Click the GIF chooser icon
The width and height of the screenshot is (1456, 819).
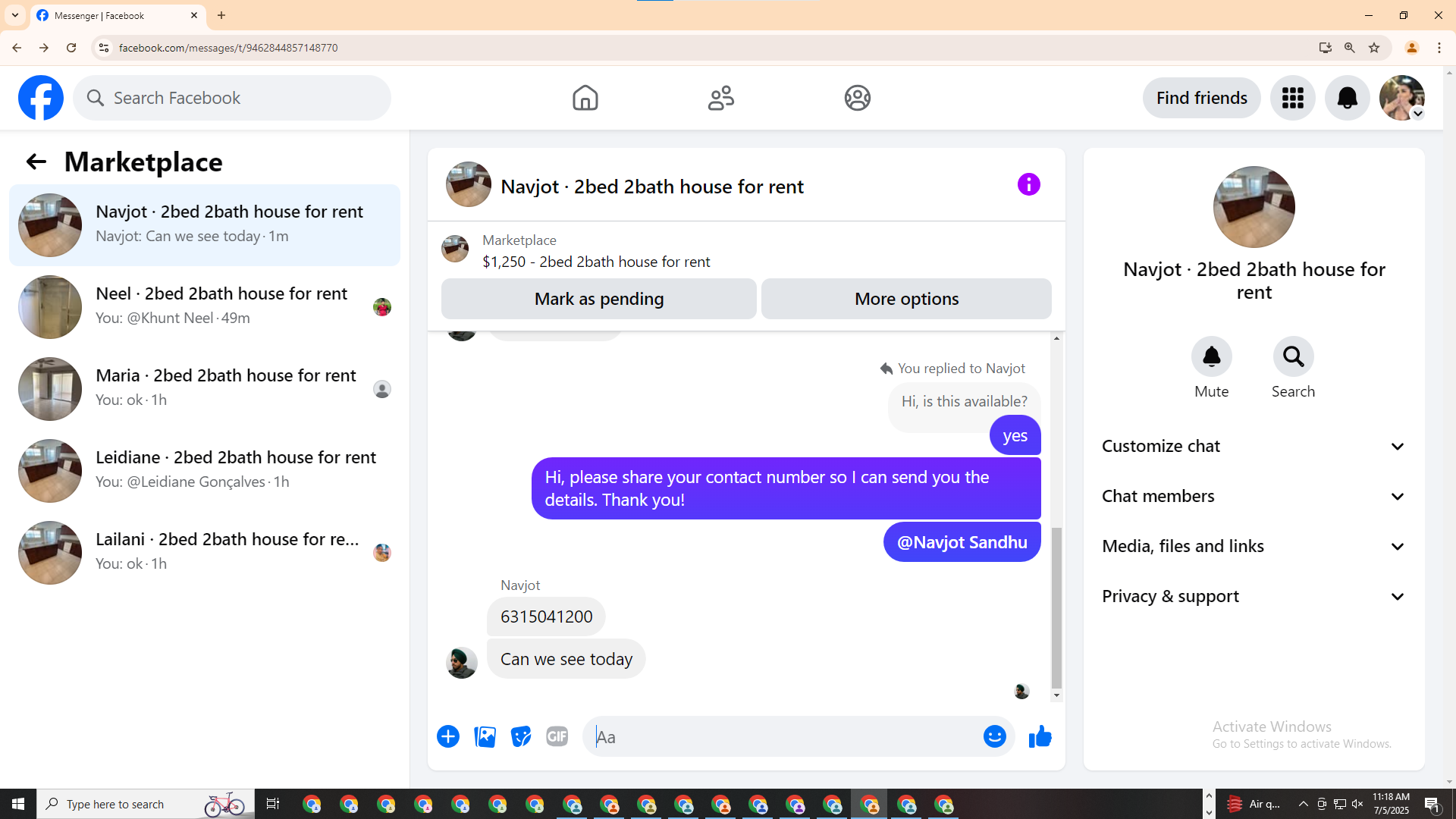click(557, 736)
